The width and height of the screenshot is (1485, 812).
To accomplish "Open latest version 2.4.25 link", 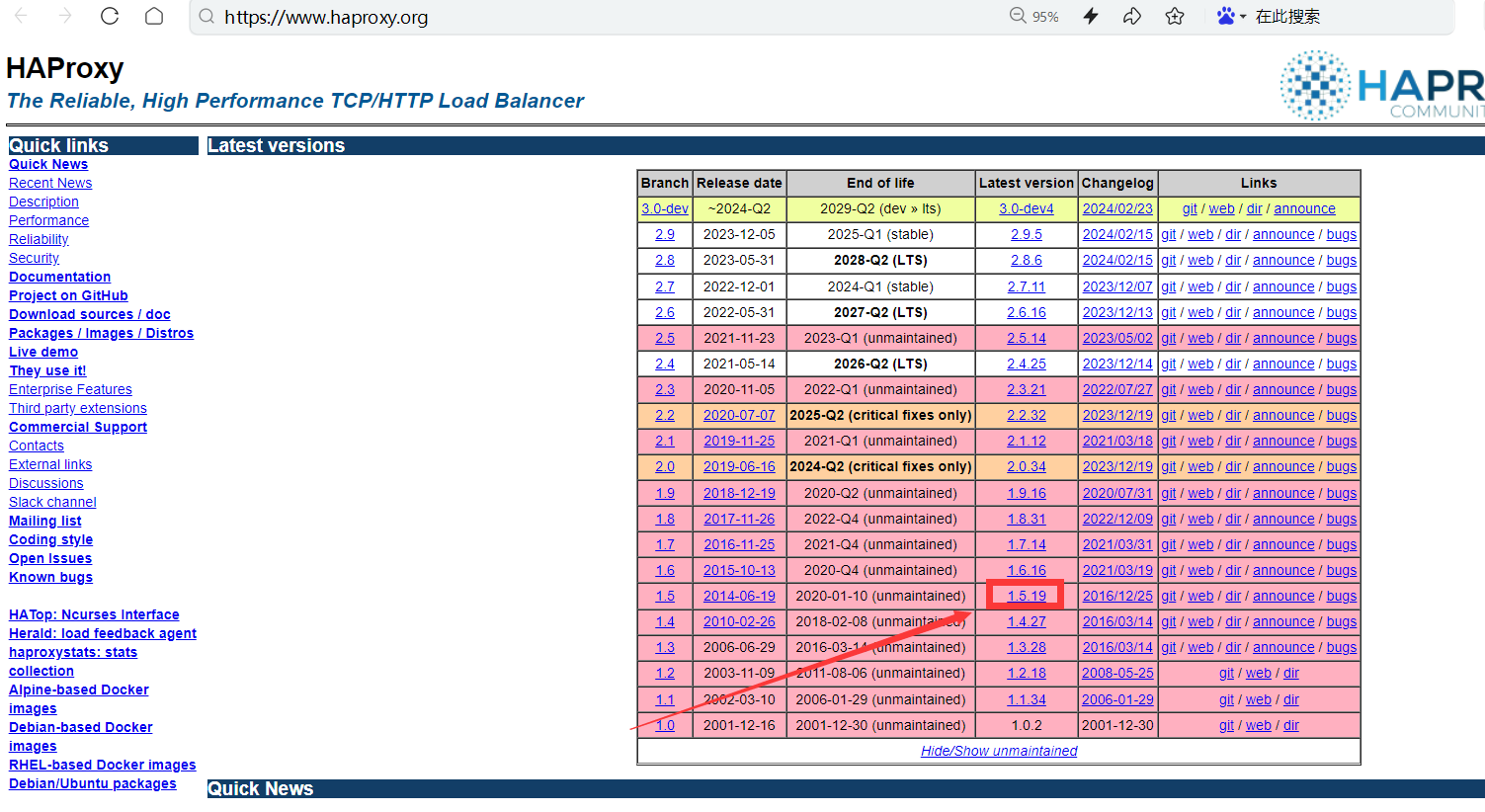I will point(1027,364).
